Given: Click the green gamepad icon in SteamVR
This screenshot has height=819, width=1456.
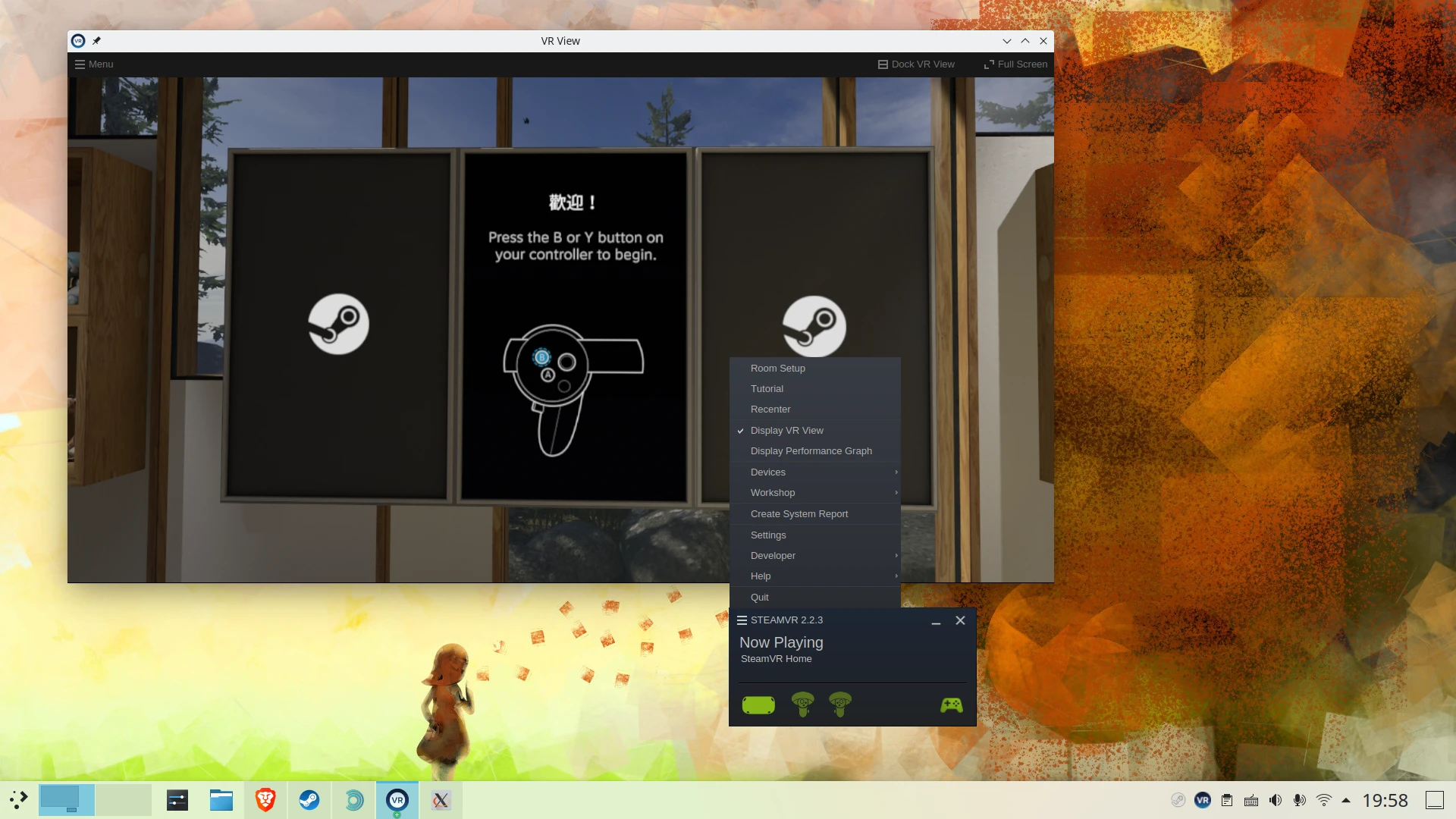Looking at the screenshot, I should (x=951, y=705).
